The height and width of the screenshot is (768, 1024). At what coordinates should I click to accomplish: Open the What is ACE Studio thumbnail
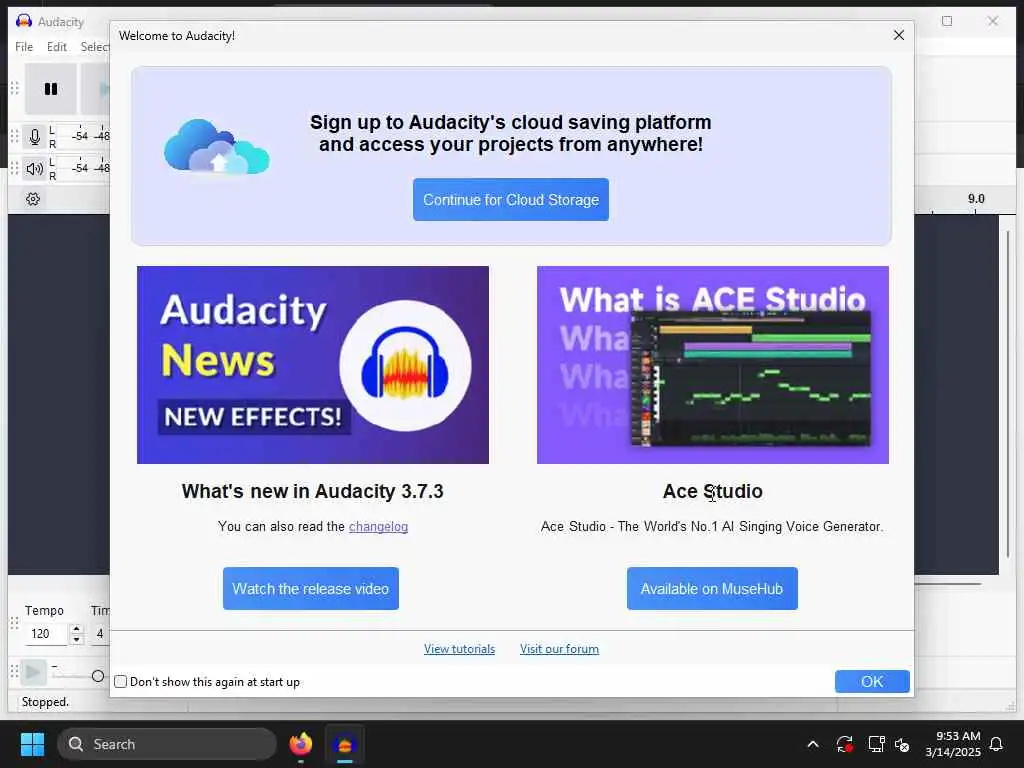[712, 364]
